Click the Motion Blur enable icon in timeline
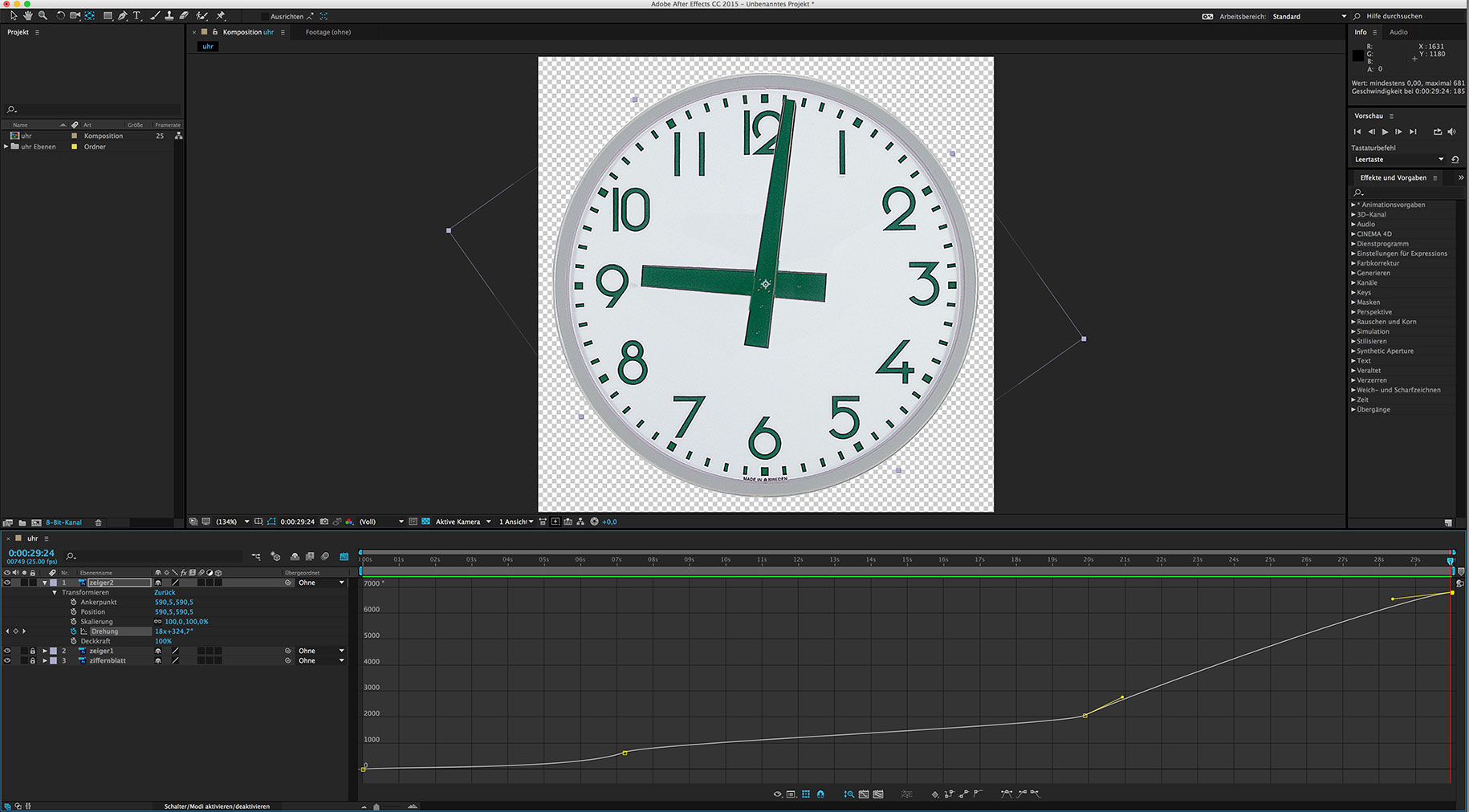This screenshot has width=1469, height=812. pyautogui.click(x=325, y=556)
